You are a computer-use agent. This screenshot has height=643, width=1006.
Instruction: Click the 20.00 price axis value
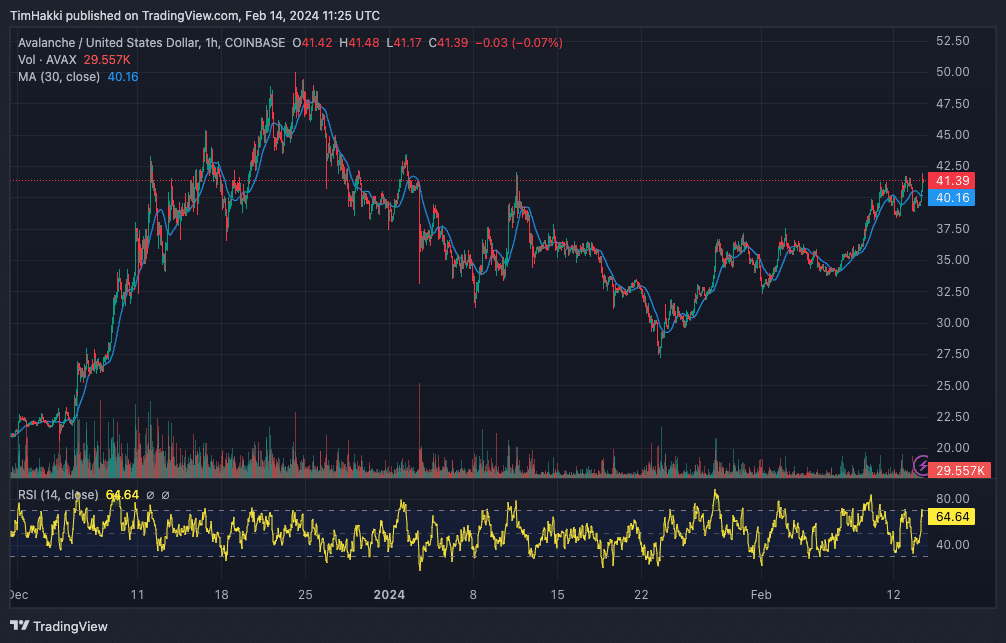(x=952, y=448)
